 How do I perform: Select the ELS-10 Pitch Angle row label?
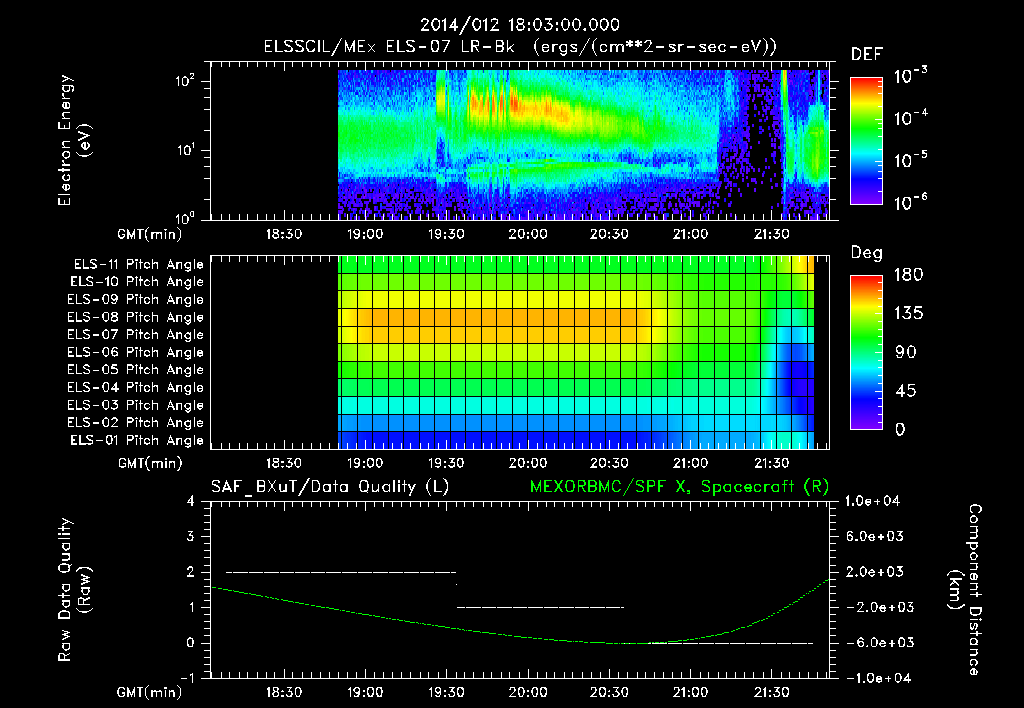(137, 282)
